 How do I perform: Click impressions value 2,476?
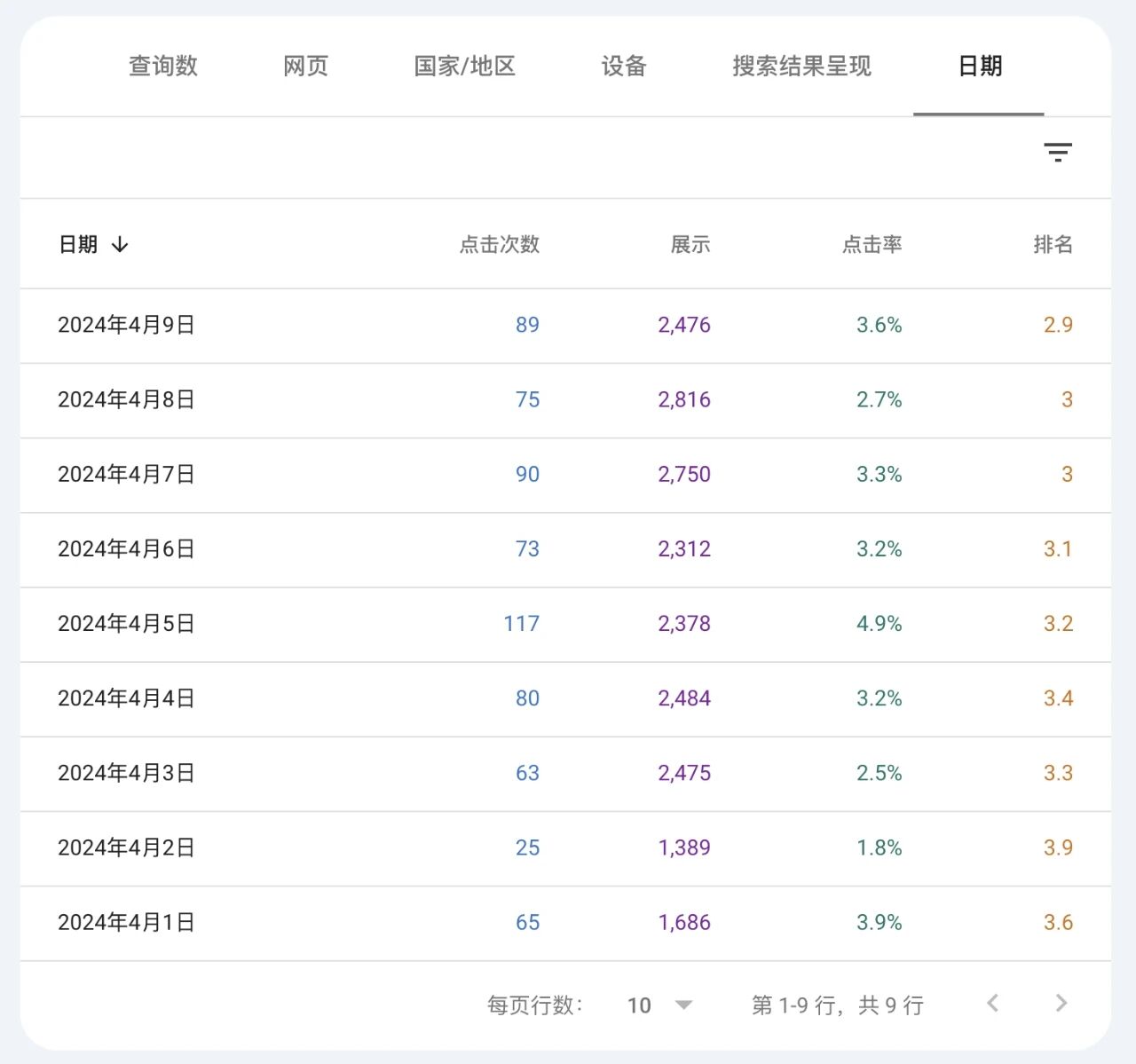point(684,325)
